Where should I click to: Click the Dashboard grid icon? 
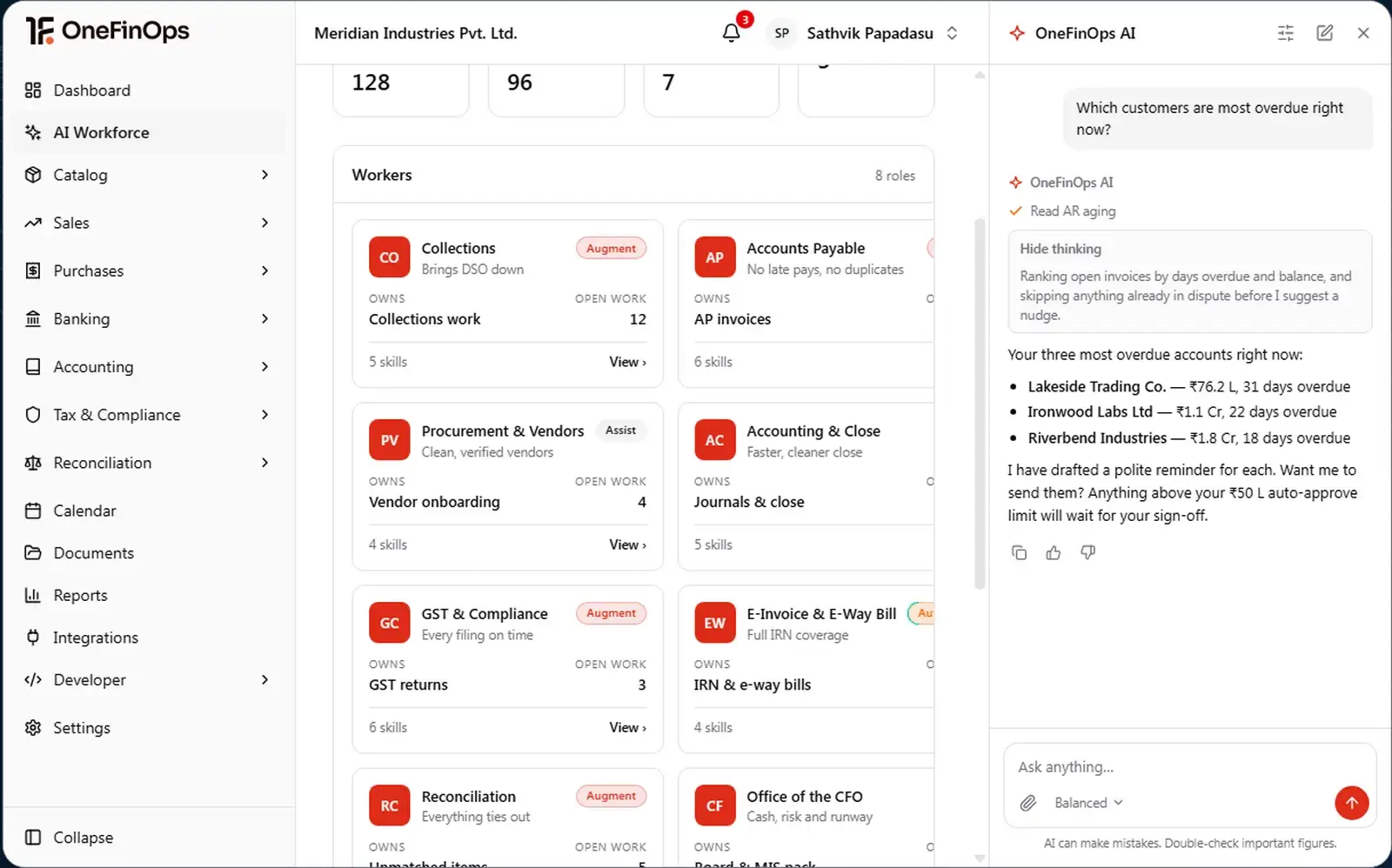point(33,90)
